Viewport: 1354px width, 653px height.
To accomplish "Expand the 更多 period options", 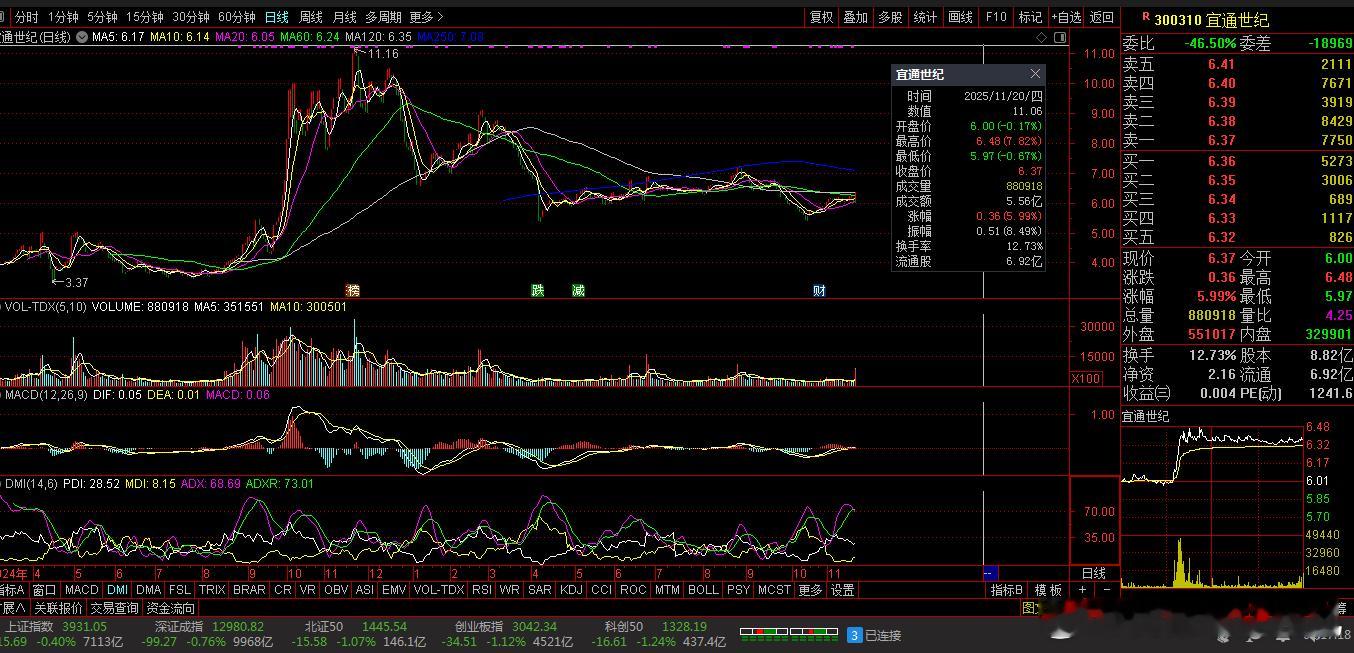I will pyautogui.click(x=425, y=17).
